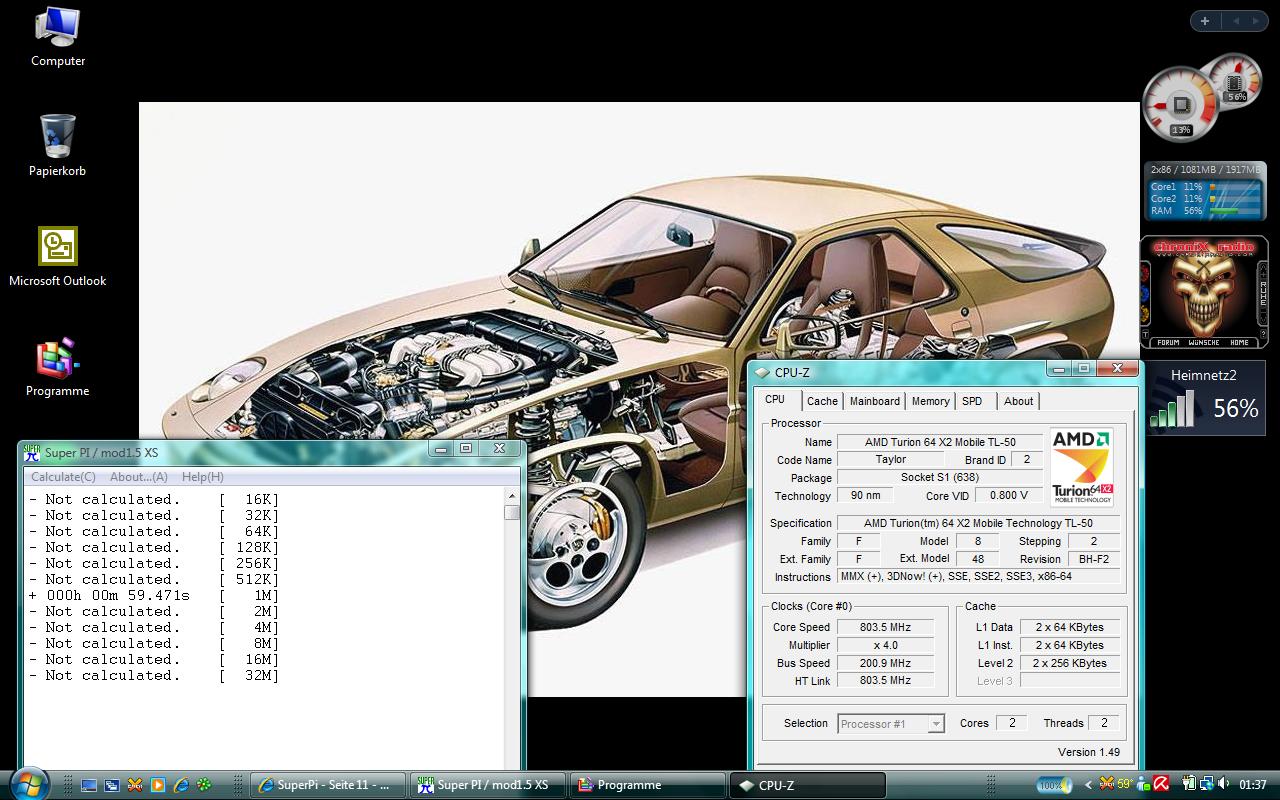Launch Internet Explorer from Quick Launch

click(181, 785)
